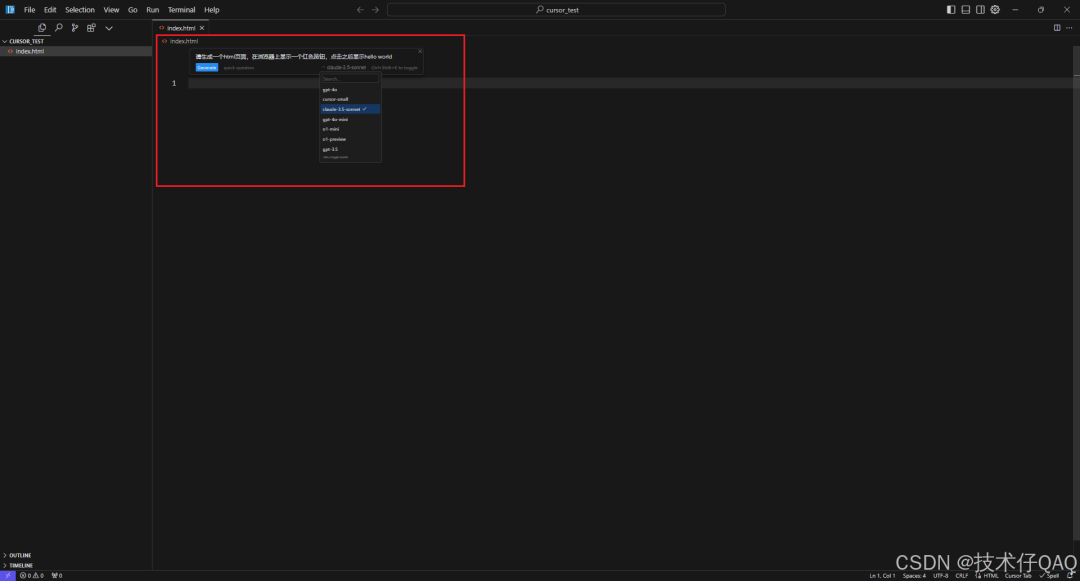
Task: Open the Help menu
Action: (211, 10)
